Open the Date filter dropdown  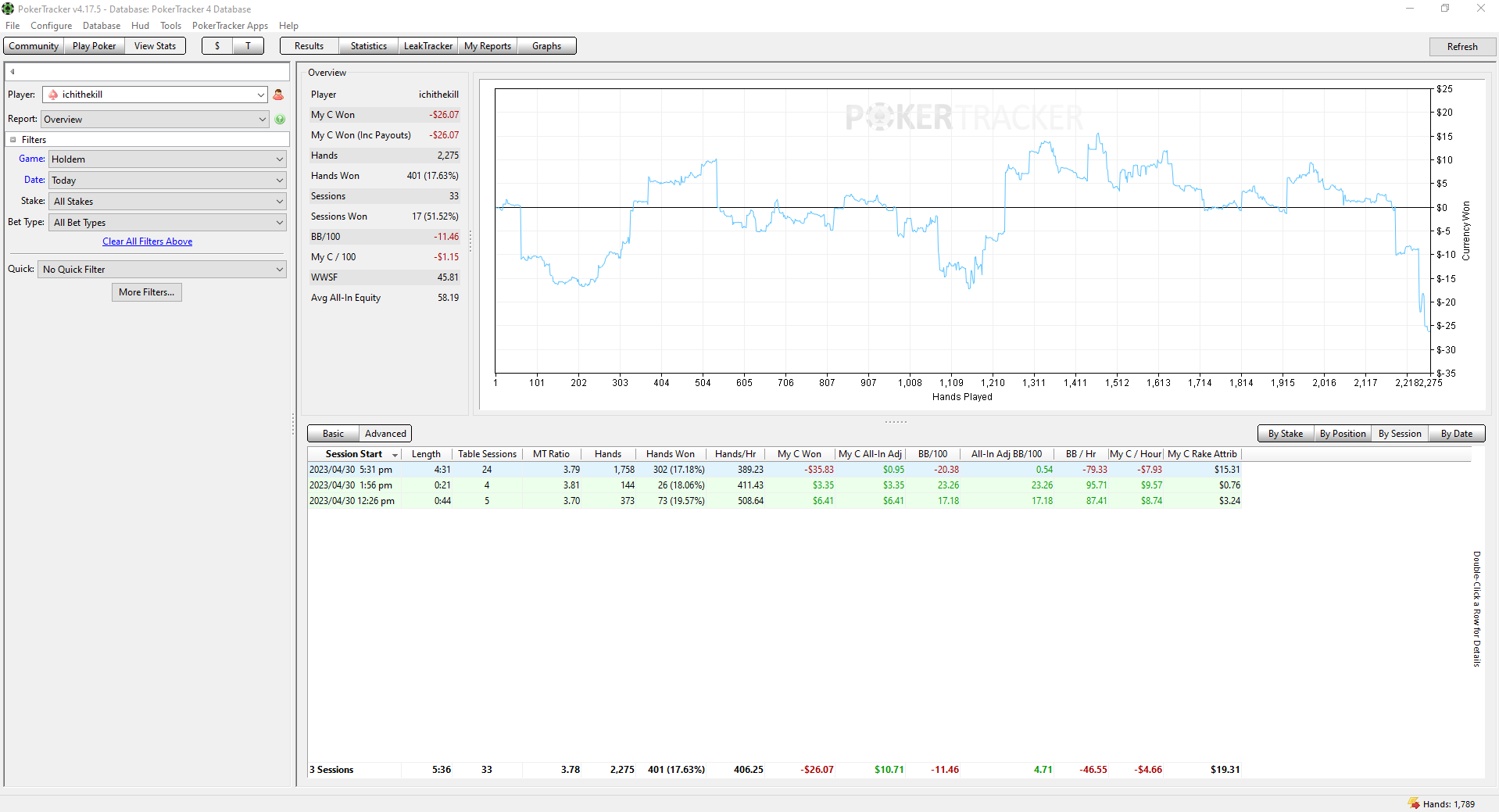point(167,181)
